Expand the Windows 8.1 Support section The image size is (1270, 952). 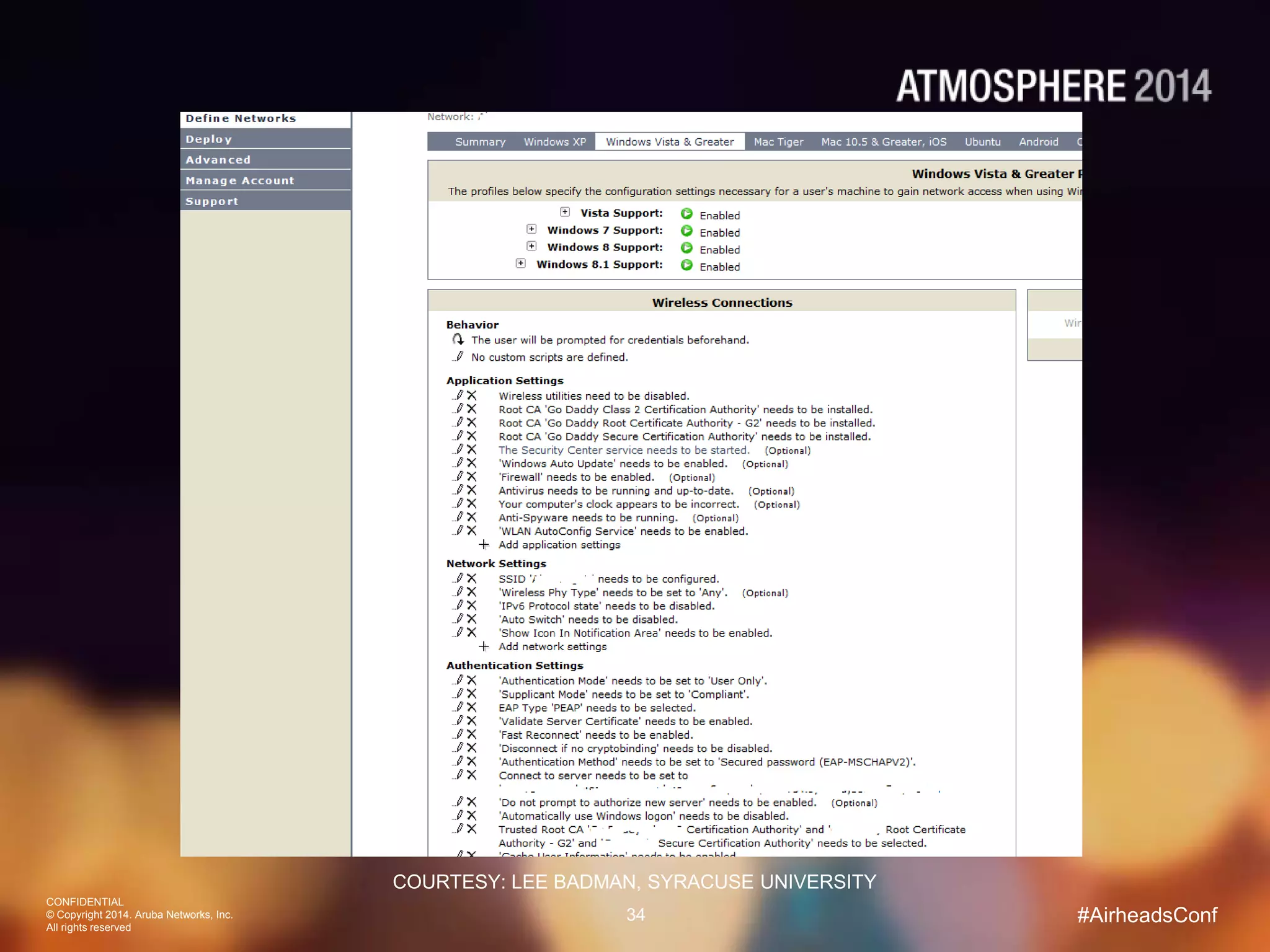pyautogui.click(x=521, y=263)
